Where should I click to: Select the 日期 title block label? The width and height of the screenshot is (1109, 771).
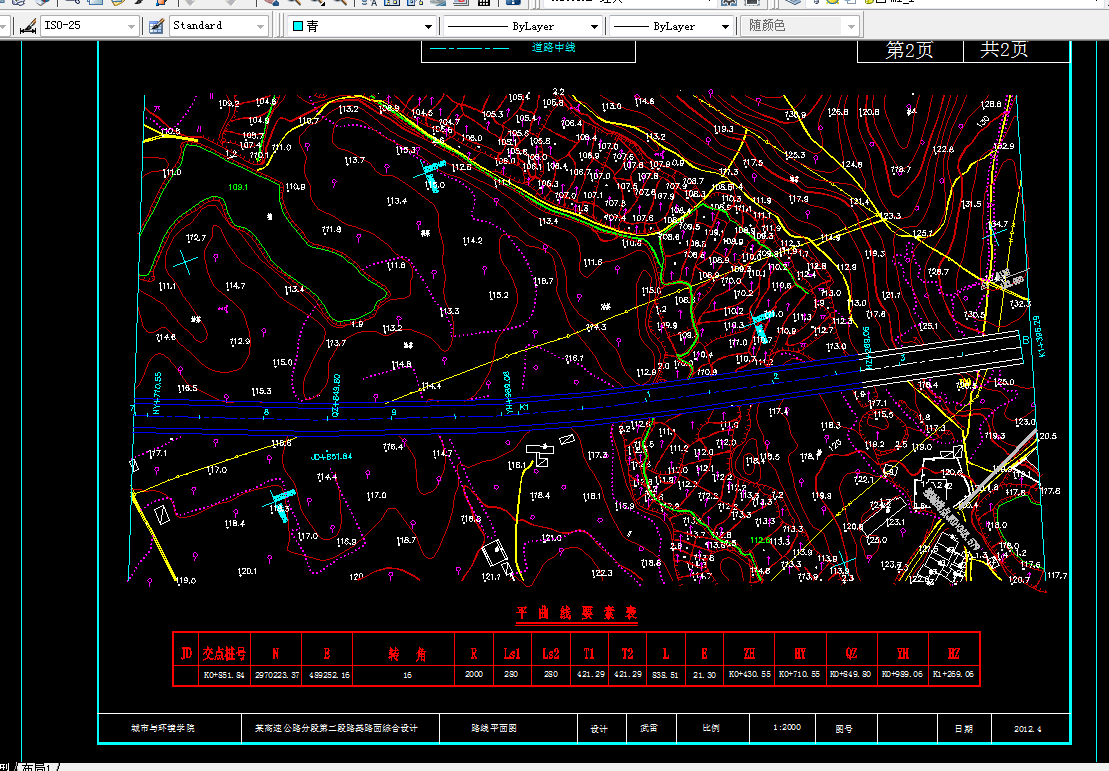pos(963,729)
